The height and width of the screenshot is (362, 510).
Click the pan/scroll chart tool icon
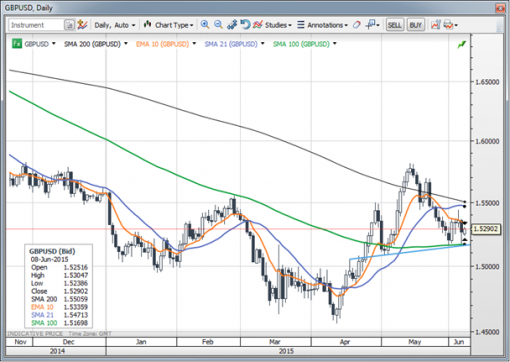232,25
